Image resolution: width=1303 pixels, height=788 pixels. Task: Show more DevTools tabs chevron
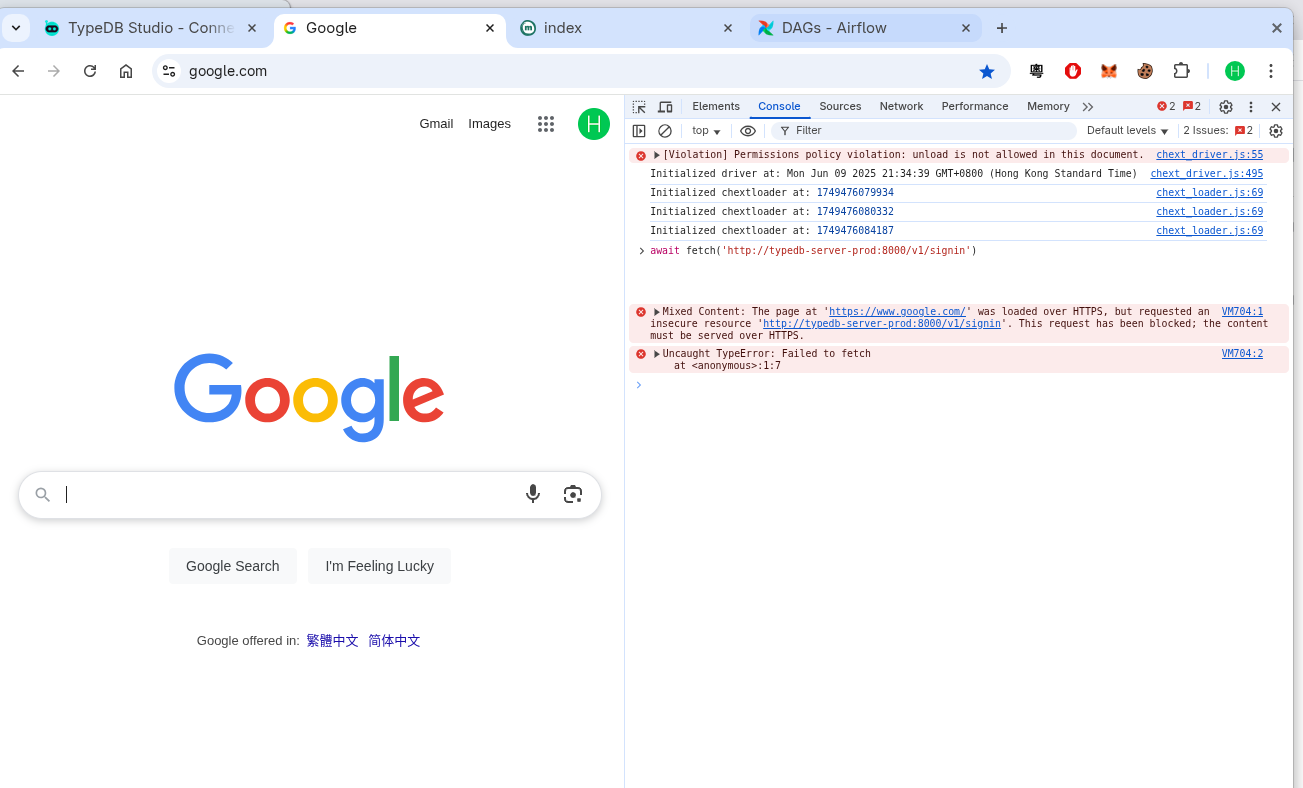coord(1088,107)
